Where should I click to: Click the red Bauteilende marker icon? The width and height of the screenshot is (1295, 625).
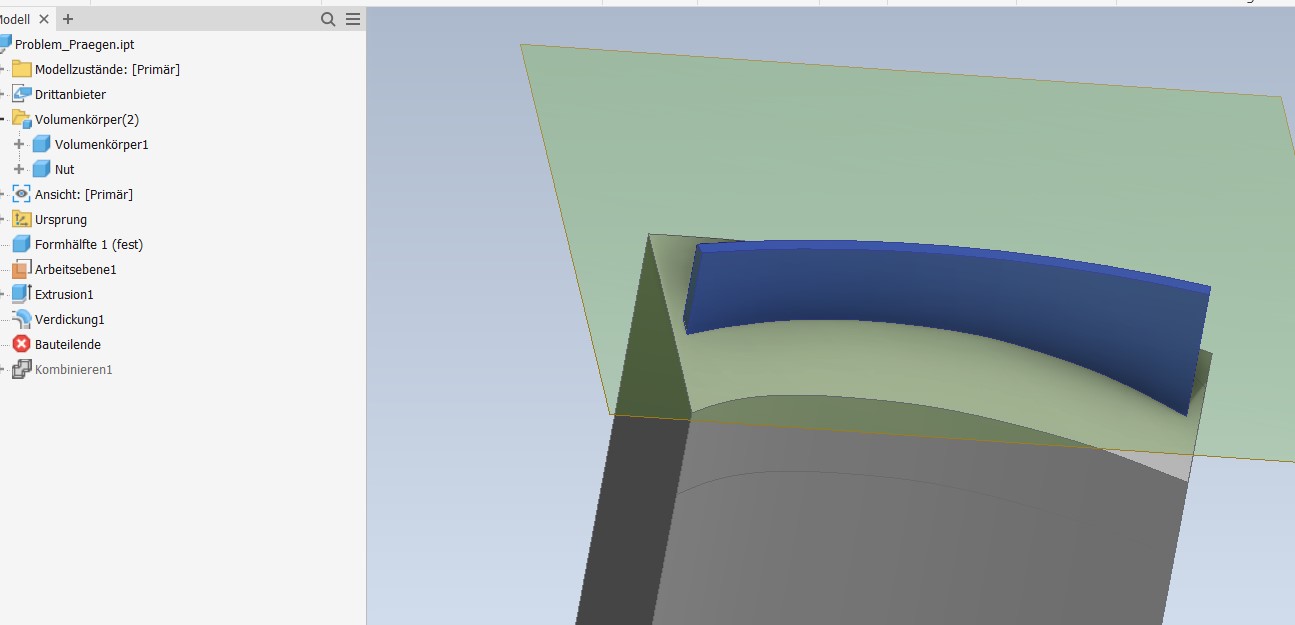point(22,344)
